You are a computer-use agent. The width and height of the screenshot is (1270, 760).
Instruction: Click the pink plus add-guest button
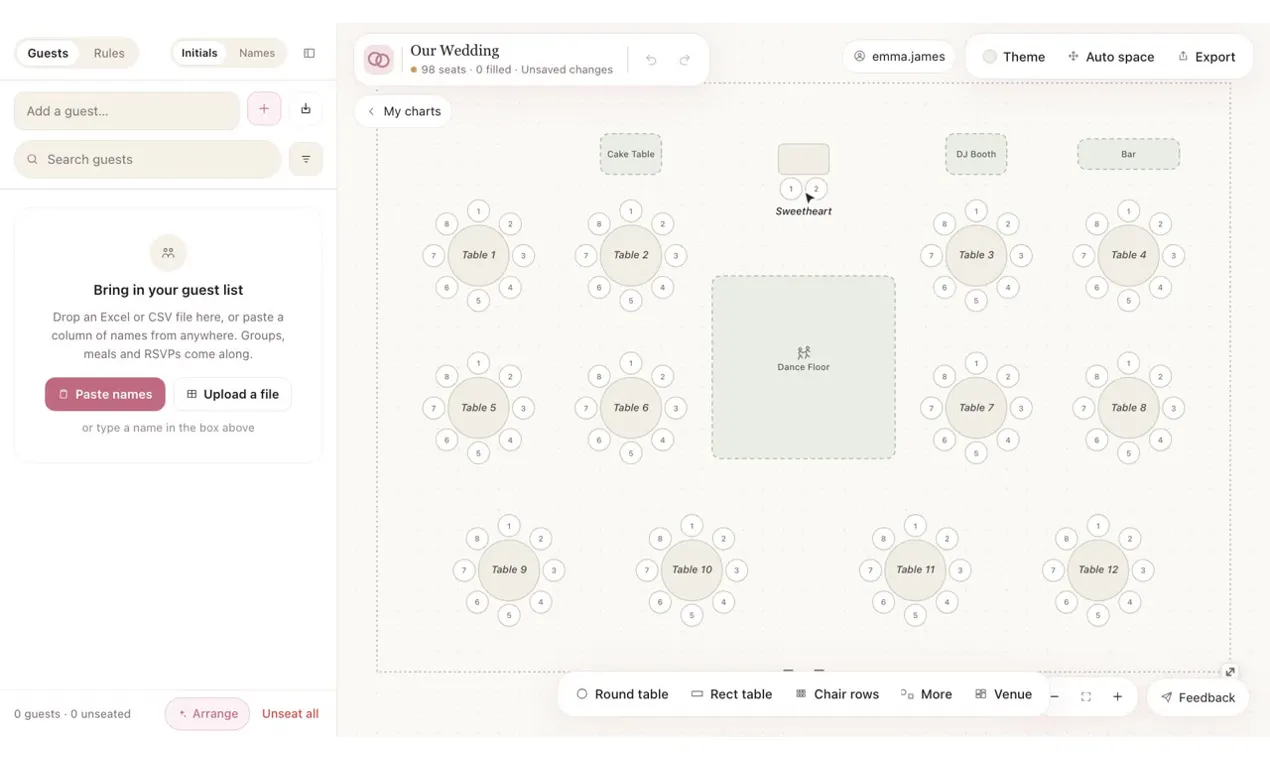(264, 109)
